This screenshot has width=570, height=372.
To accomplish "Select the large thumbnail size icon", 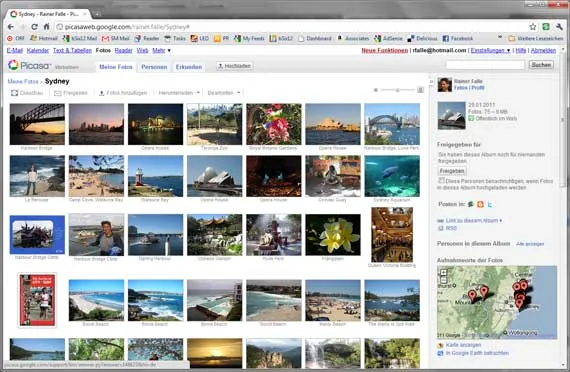I will 420,90.
